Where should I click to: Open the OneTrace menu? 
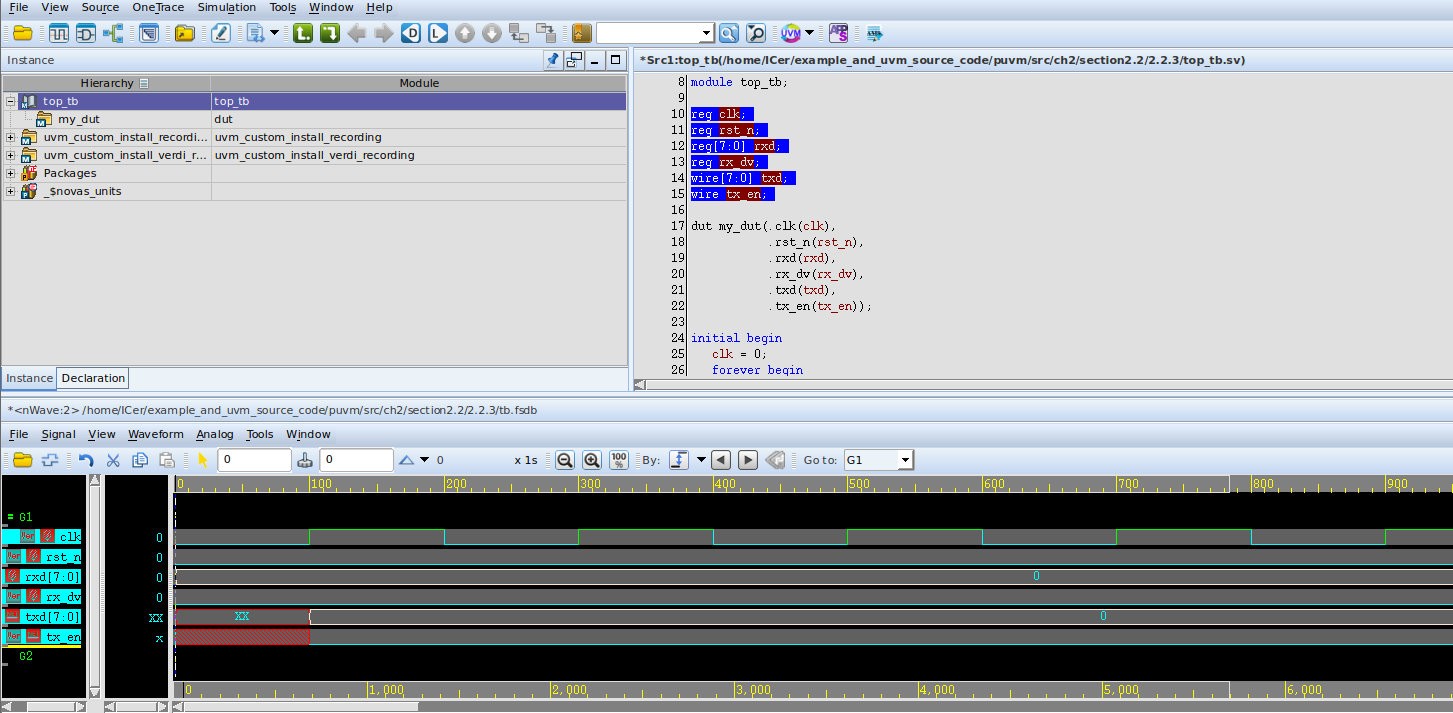point(158,7)
